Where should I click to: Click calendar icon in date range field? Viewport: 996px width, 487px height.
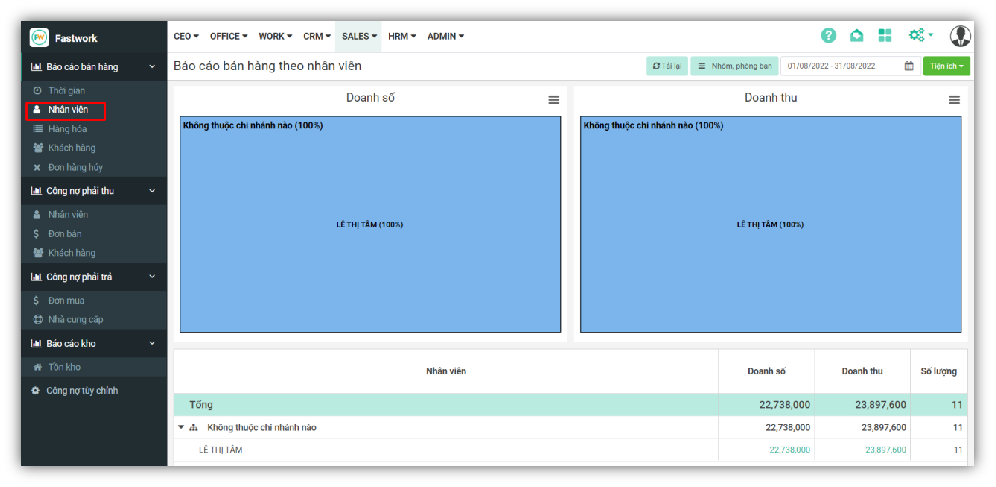pos(909,66)
